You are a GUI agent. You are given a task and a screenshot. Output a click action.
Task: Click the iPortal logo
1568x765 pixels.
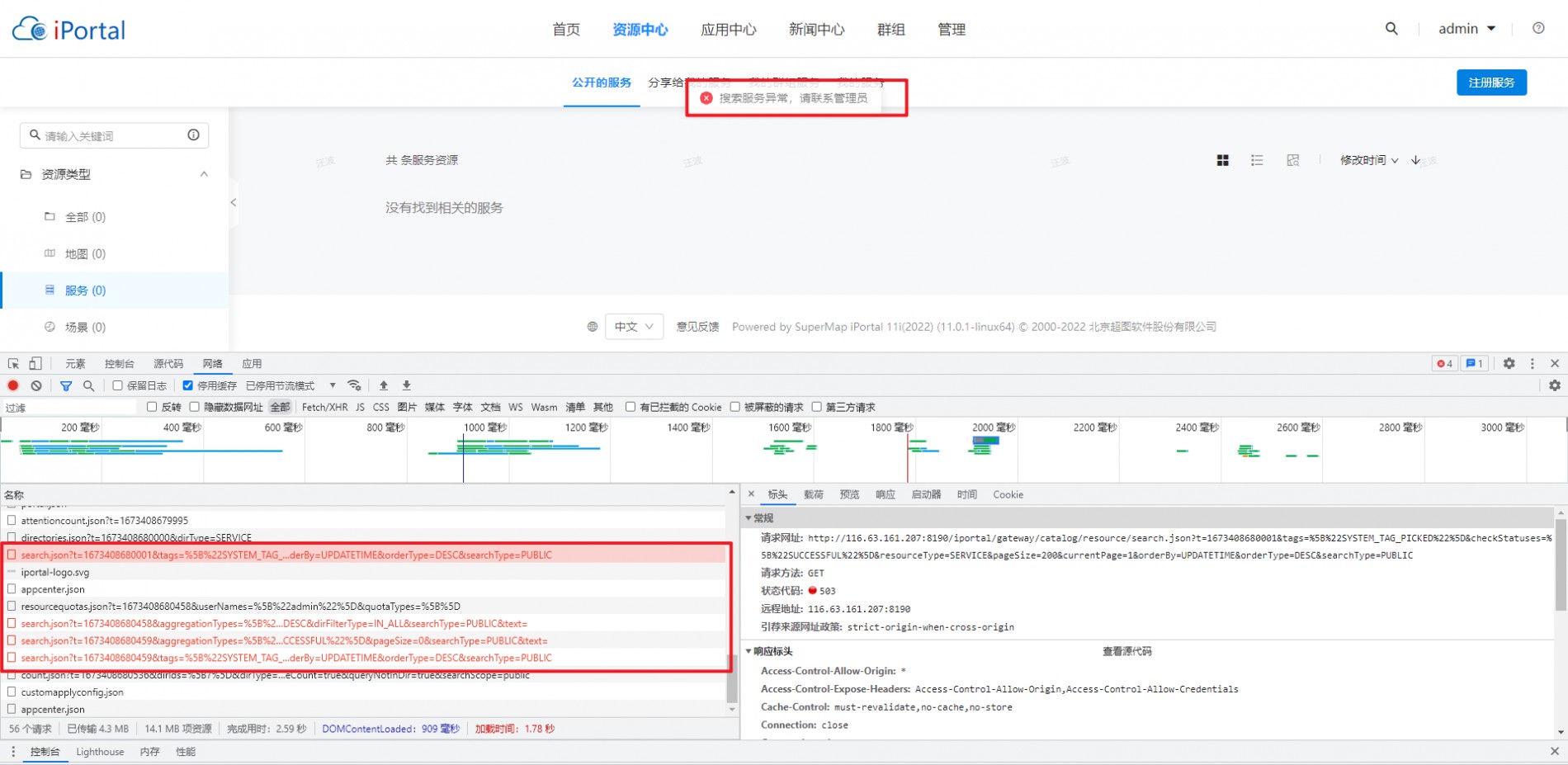pyautogui.click(x=68, y=30)
